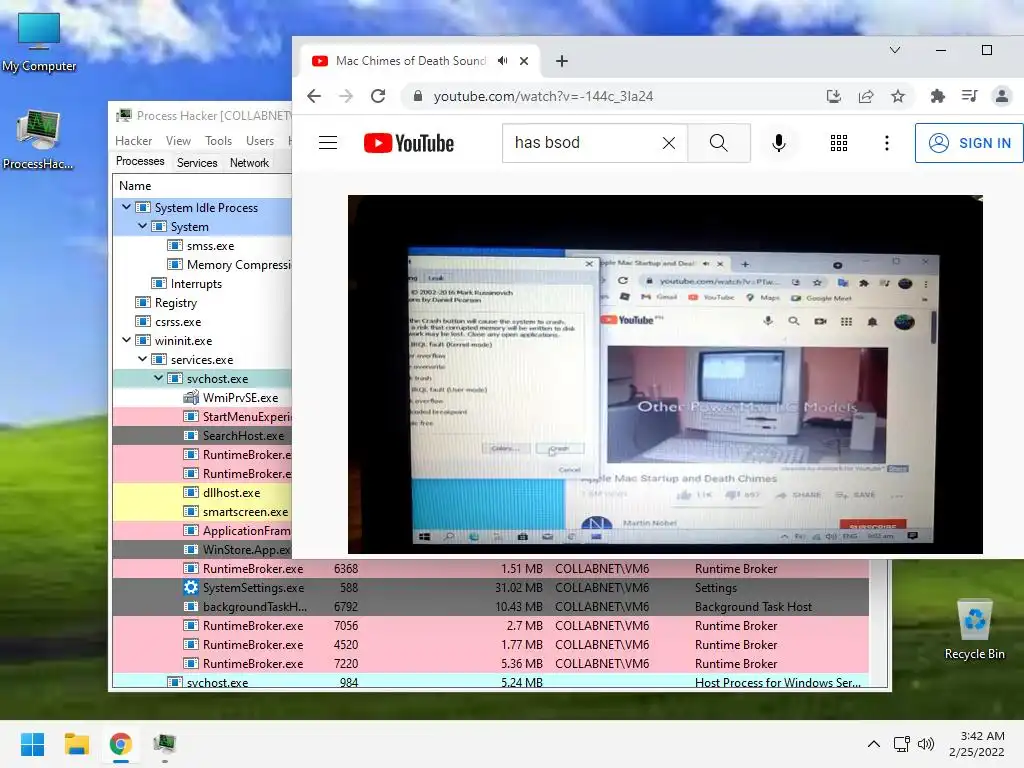
Task: Open Users menu in Process Hacker
Action: [x=260, y=140]
